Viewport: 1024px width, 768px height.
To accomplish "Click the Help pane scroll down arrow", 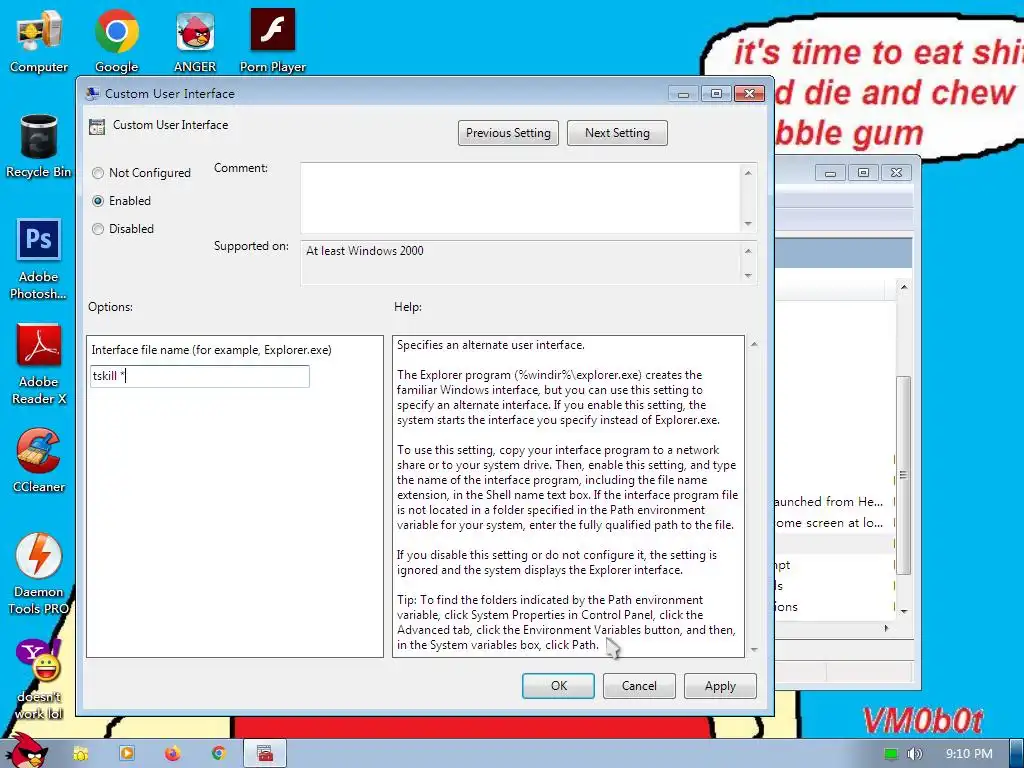I will coord(754,650).
